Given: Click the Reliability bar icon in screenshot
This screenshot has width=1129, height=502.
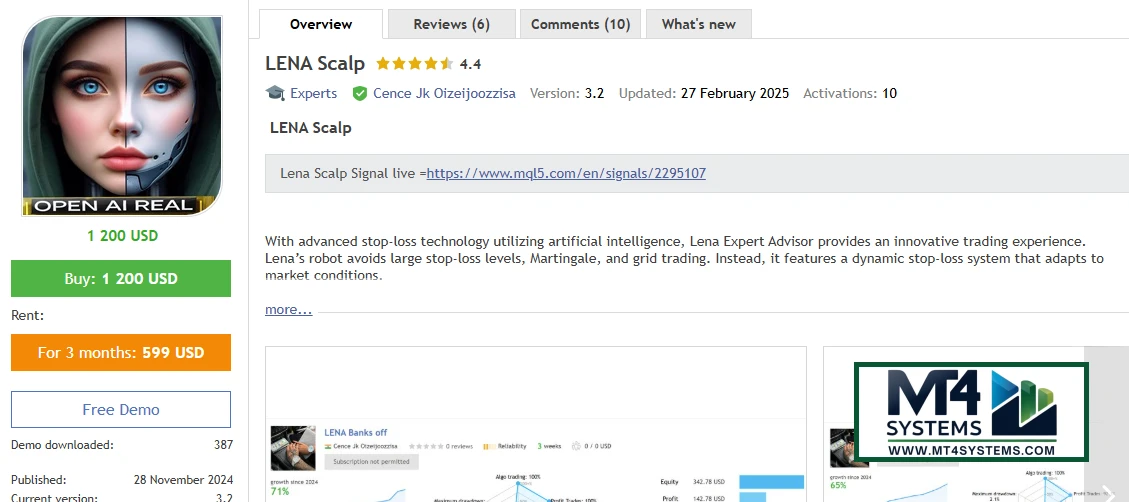Looking at the screenshot, I should coord(488,446).
